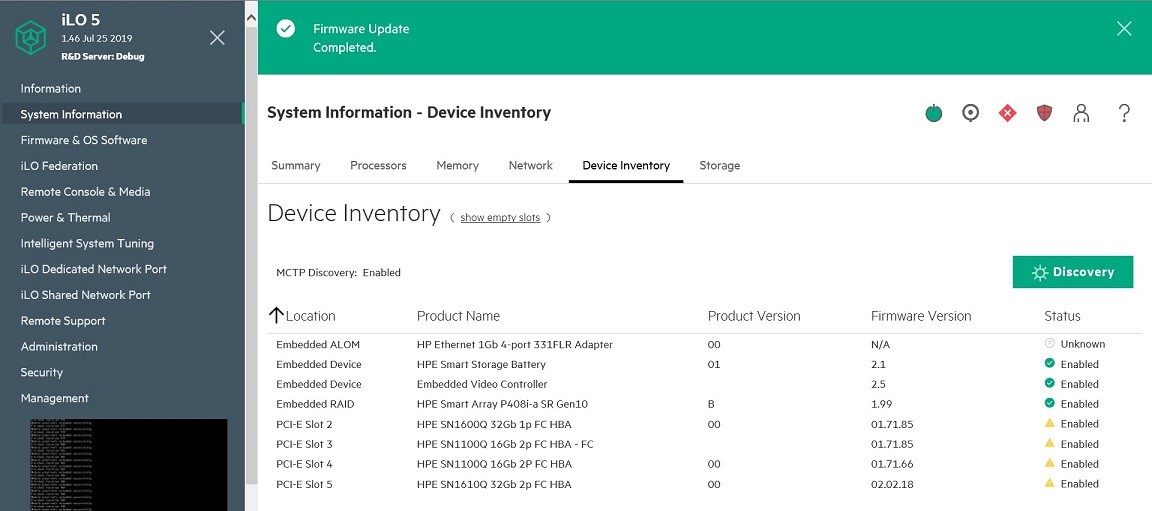This screenshot has width=1152, height=511.
Task: Click firmware version 1.99
Action: coord(882,404)
